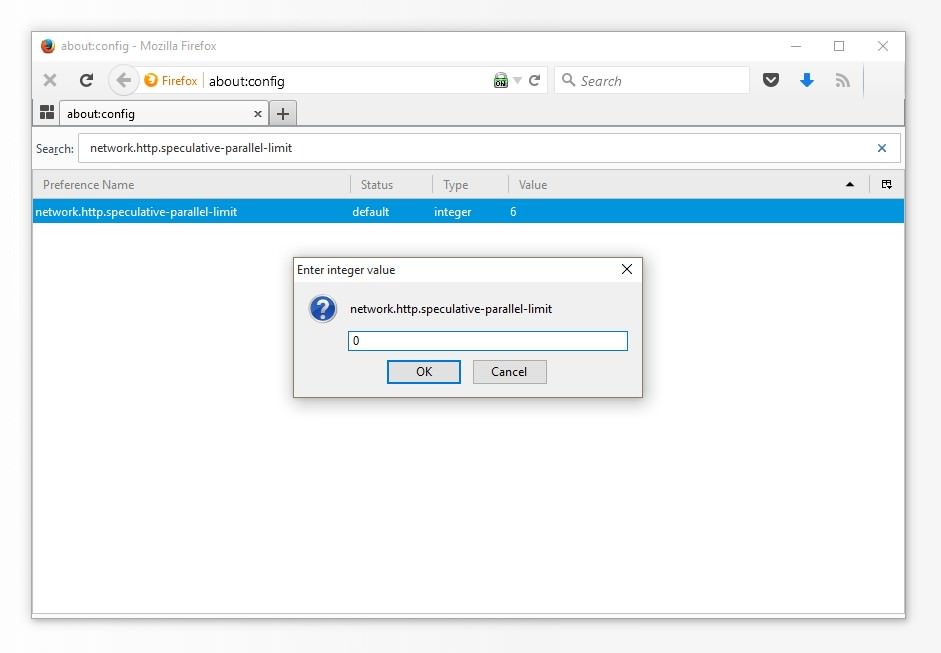Image resolution: width=941 pixels, height=653 pixels.
Task: Click the stop loading X icon
Action: [50, 80]
